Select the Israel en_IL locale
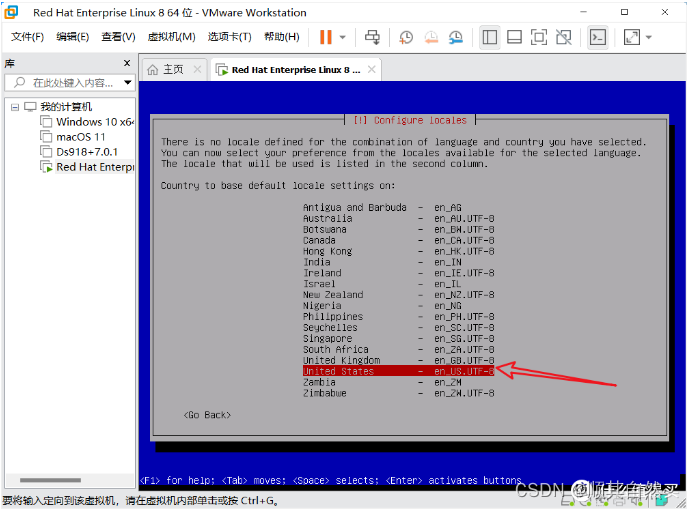 (382, 284)
